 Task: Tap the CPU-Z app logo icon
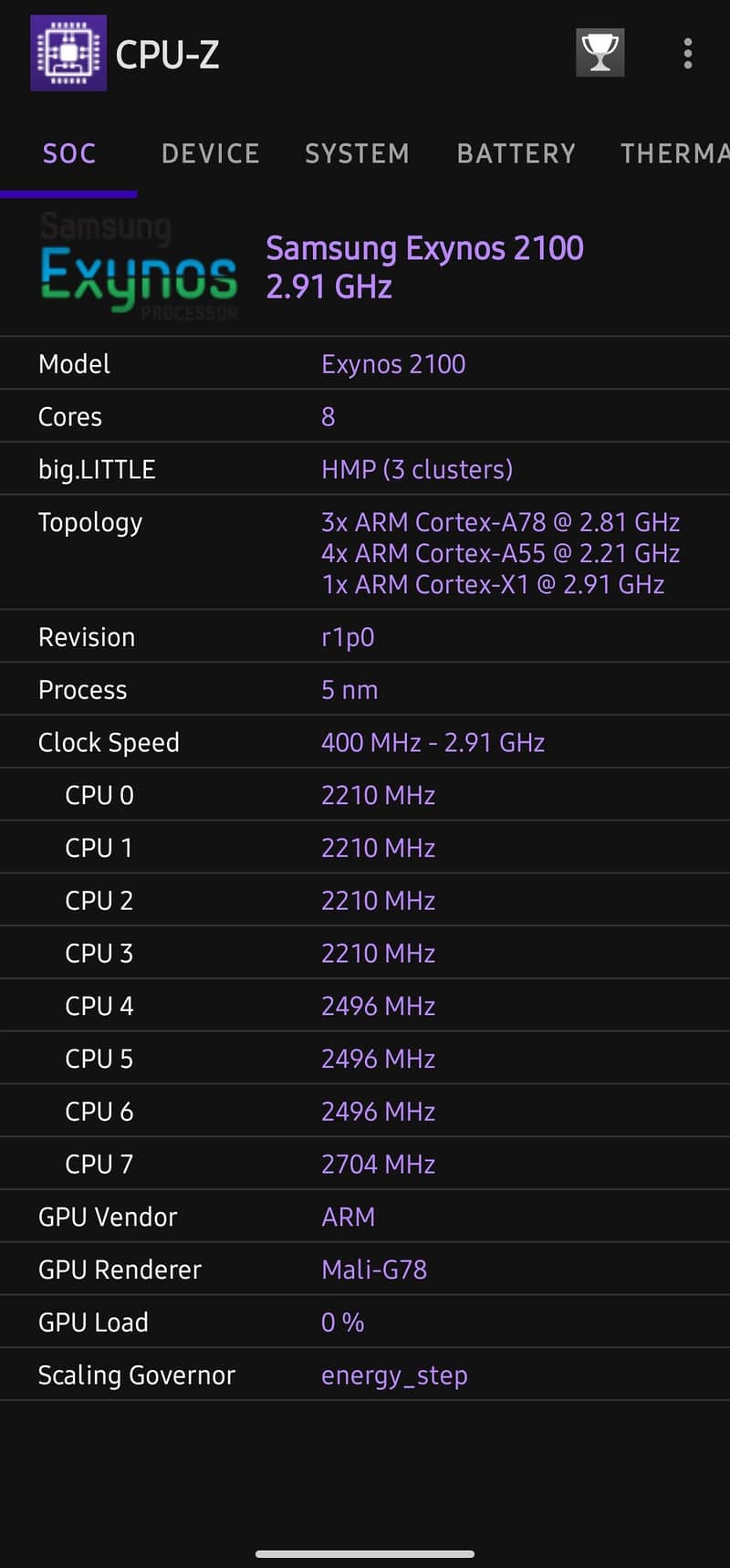coord(68,53)
